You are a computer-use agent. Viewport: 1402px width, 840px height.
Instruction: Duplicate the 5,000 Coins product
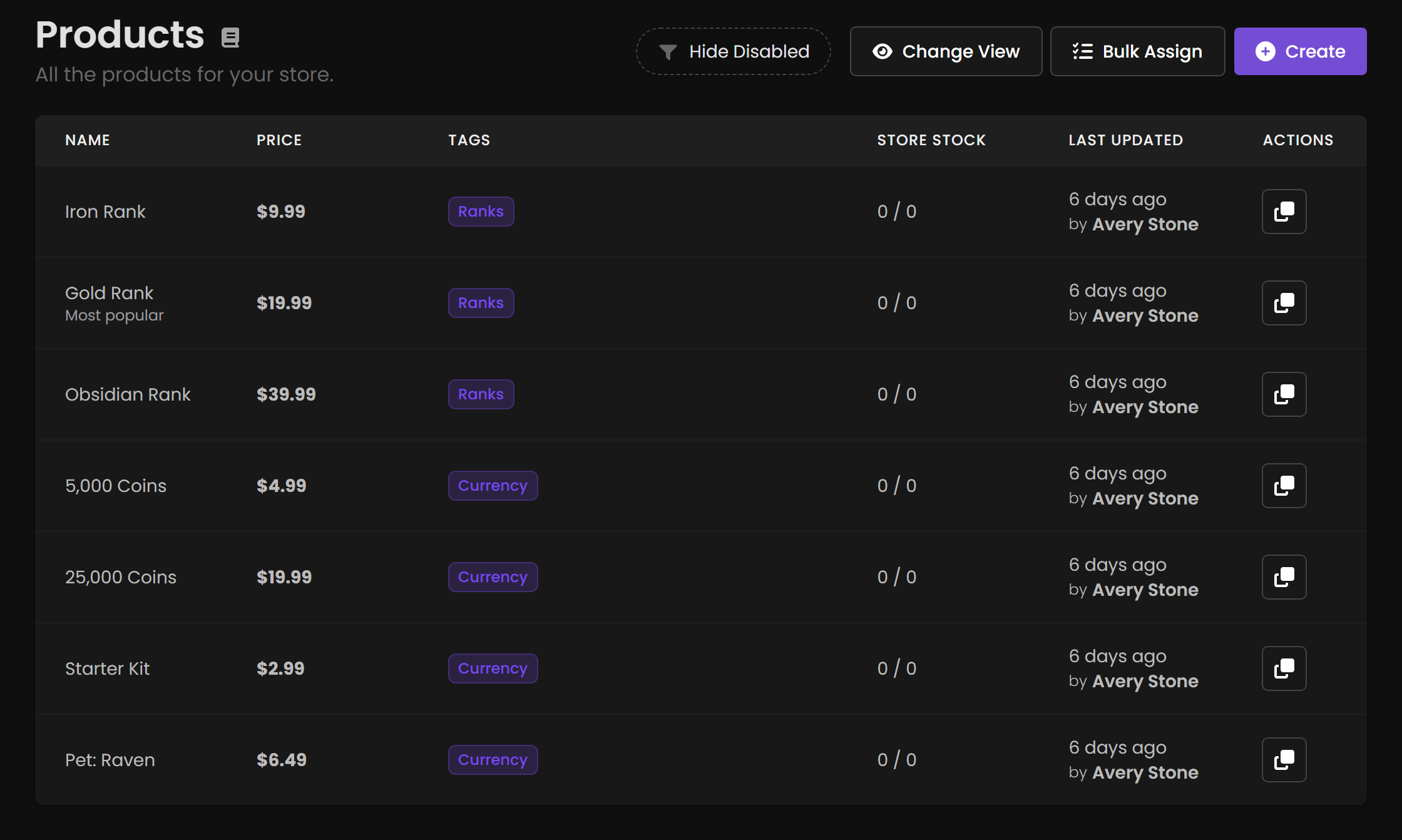coord(1284,486)
